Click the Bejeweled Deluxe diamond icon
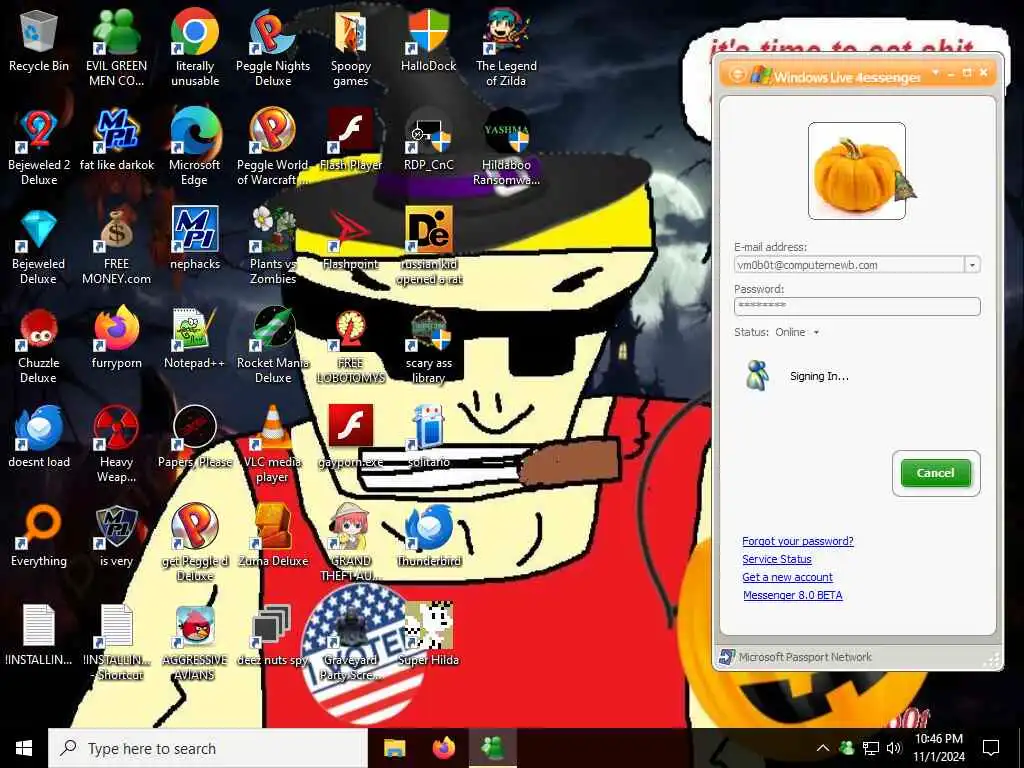 click(x=39, y=230)
